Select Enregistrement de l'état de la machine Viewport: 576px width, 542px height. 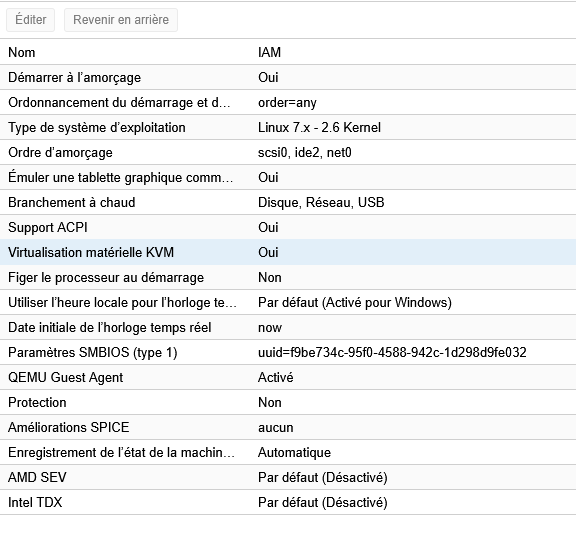tap(288, 452)
